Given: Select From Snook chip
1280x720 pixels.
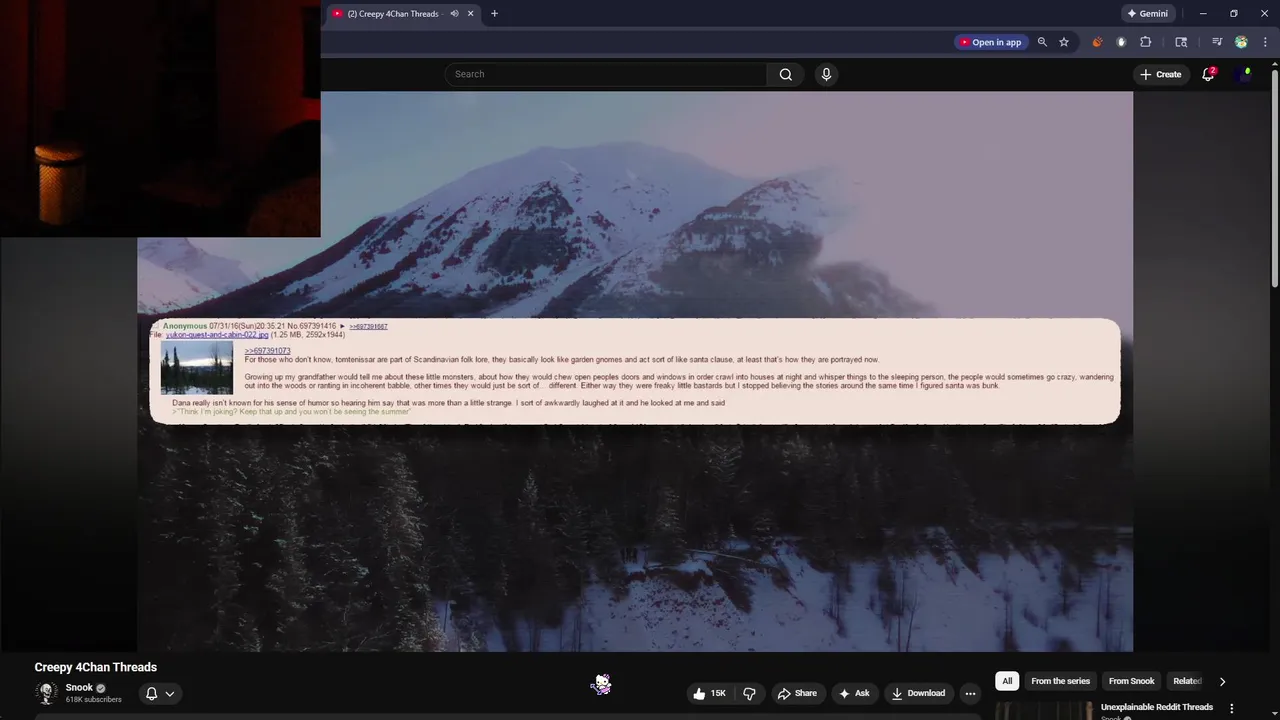Looking at the screenshot, I should pos(1131,681).
